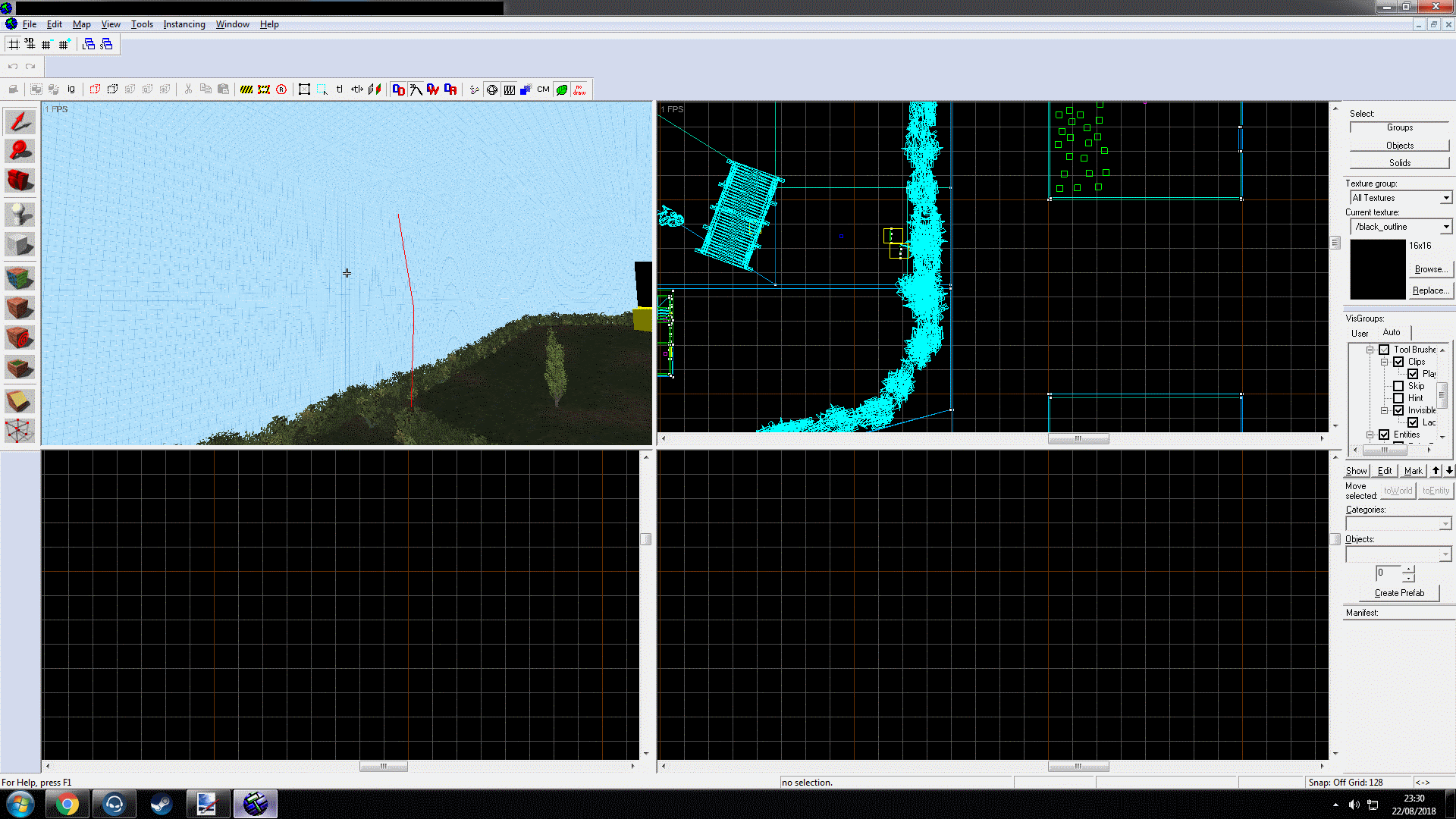Collapse the Clips tree node
This screenshot has height=819, width=1456.
click(1384, 362)
